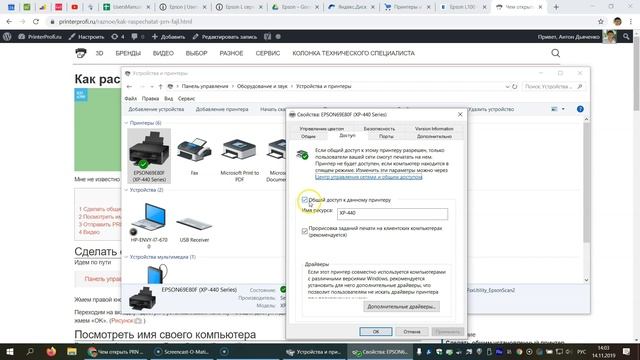This screenshot has width=640, height=360.
Task: Click Добавить in WordPress admin bar
Action: (168, 37)
